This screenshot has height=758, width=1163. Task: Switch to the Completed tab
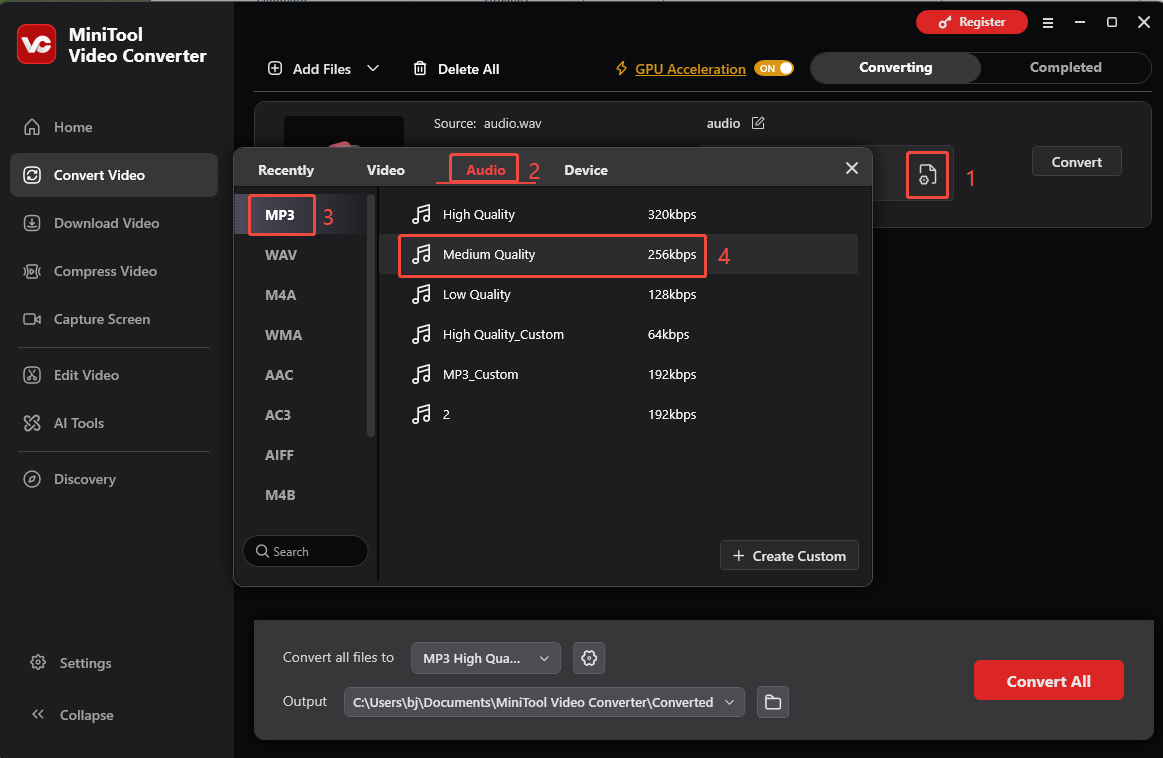1065,67
